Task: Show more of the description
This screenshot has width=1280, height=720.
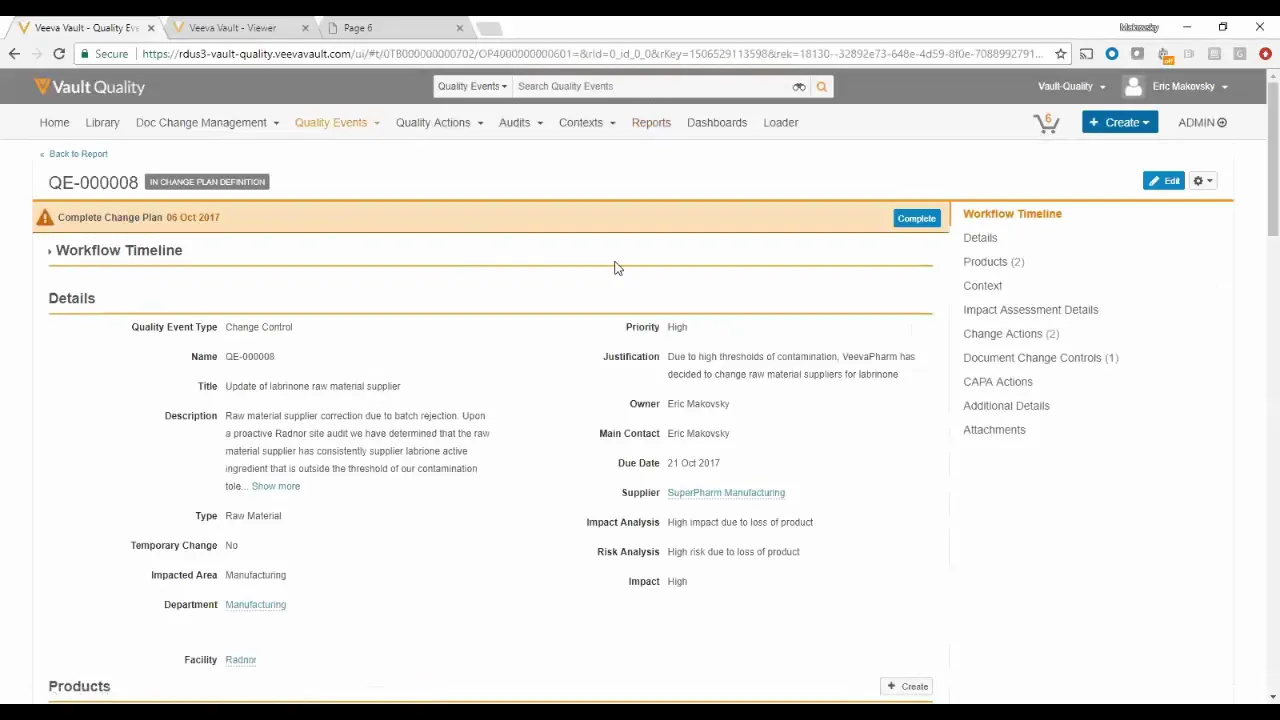Action: tap(276, 487)
